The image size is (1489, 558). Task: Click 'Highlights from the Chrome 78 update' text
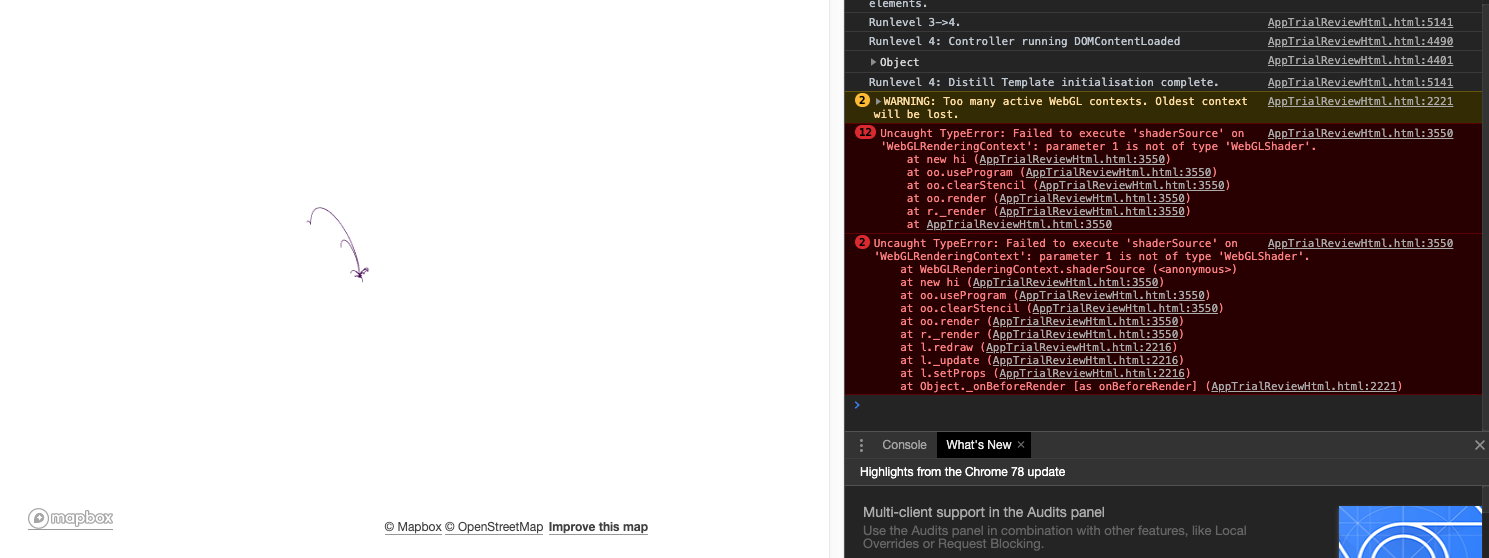pyautogui.click(x=962, y=472)
